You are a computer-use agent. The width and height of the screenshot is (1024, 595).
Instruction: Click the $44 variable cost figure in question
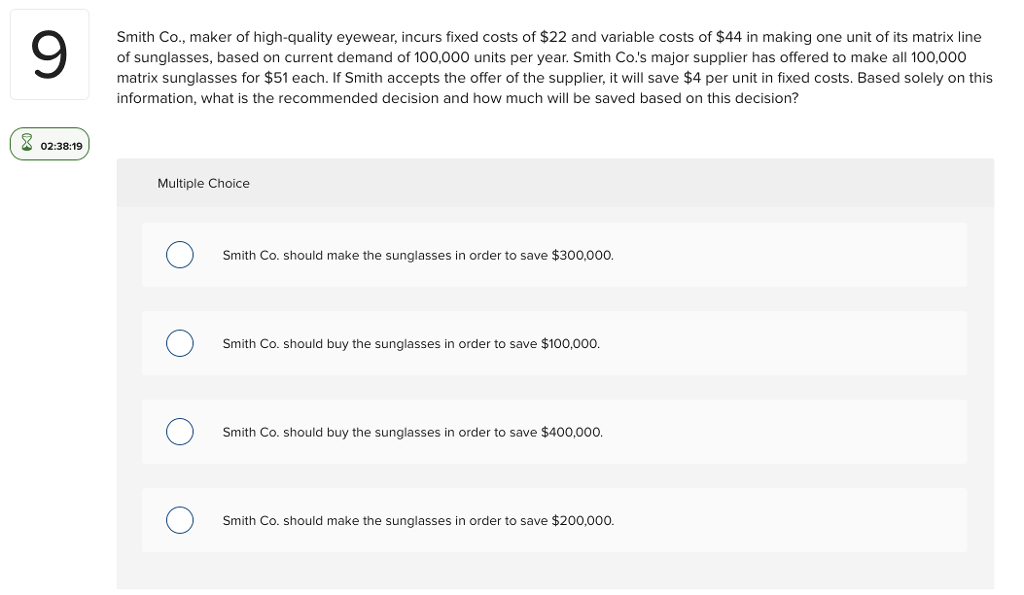(x=728, y=37)
